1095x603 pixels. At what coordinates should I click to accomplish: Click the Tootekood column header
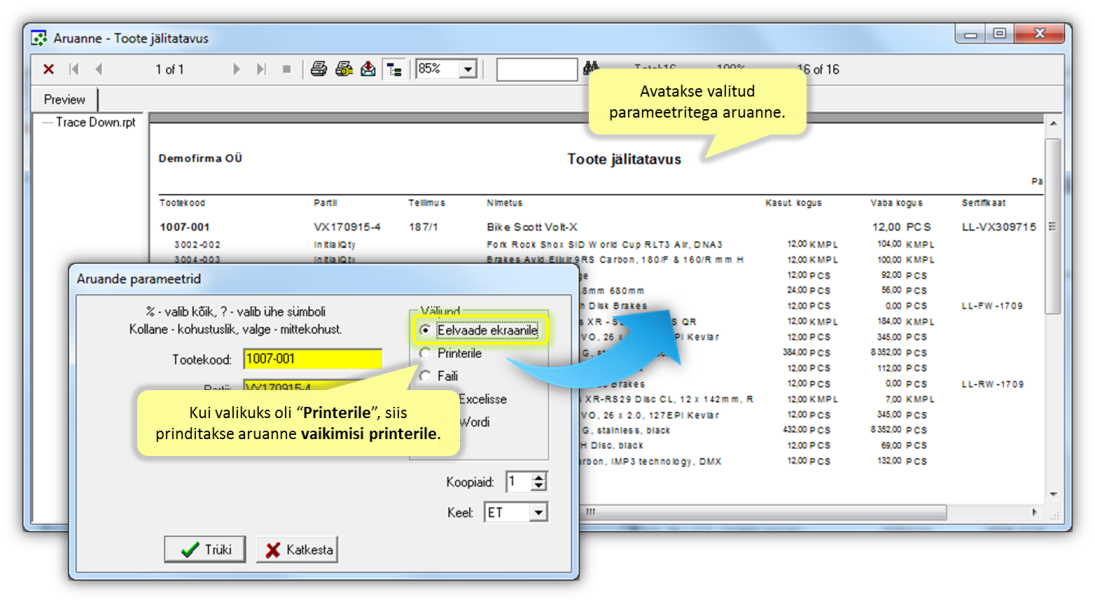pos(182,203)
